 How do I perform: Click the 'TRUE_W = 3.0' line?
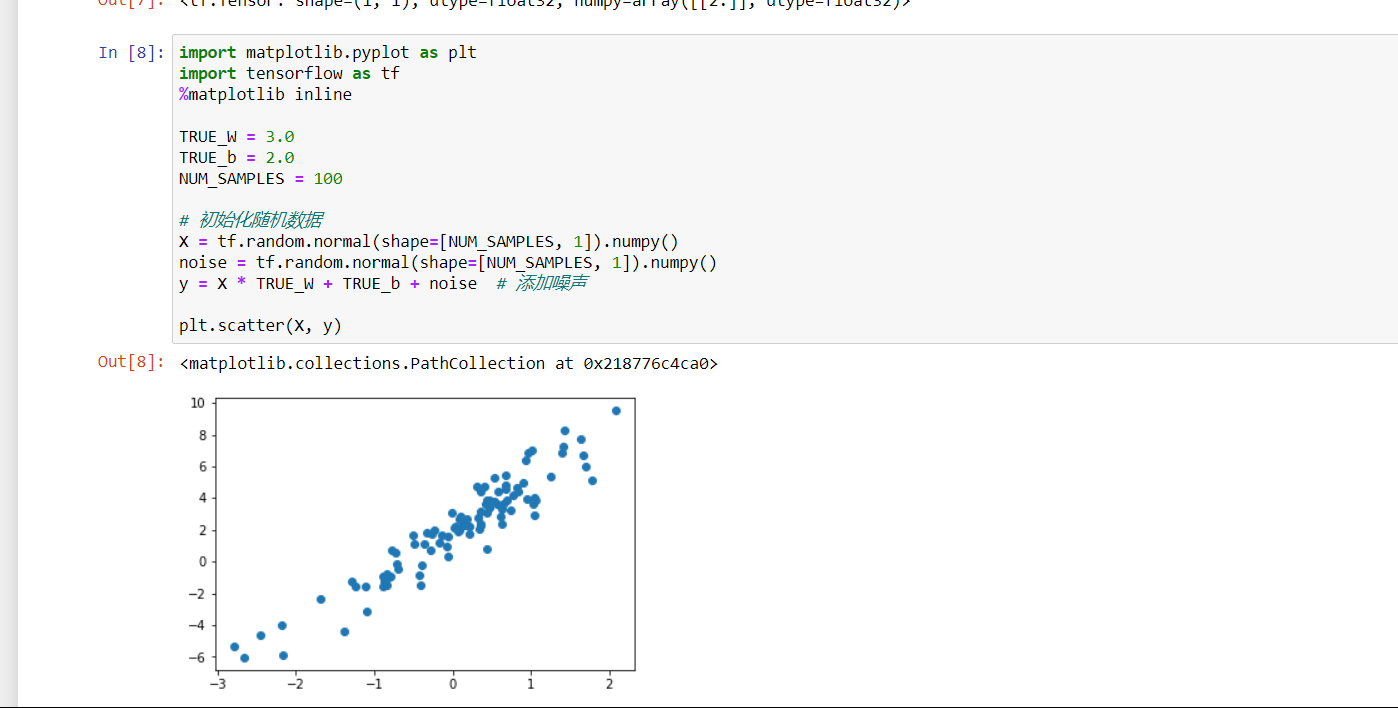(237, 136)
